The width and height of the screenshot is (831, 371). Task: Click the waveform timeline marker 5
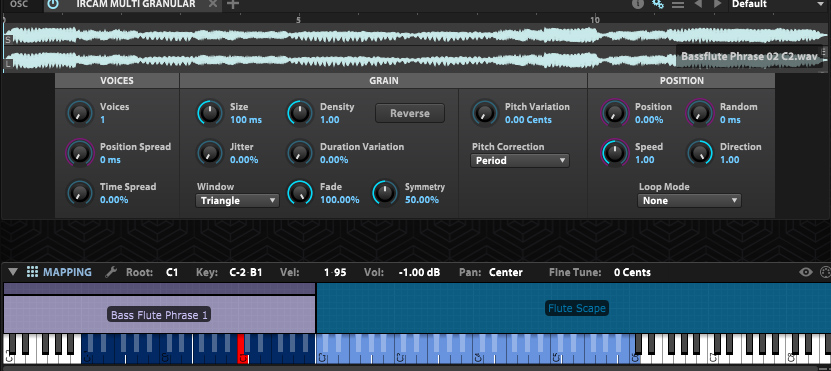pyautogui.click(x=298, y=20)
